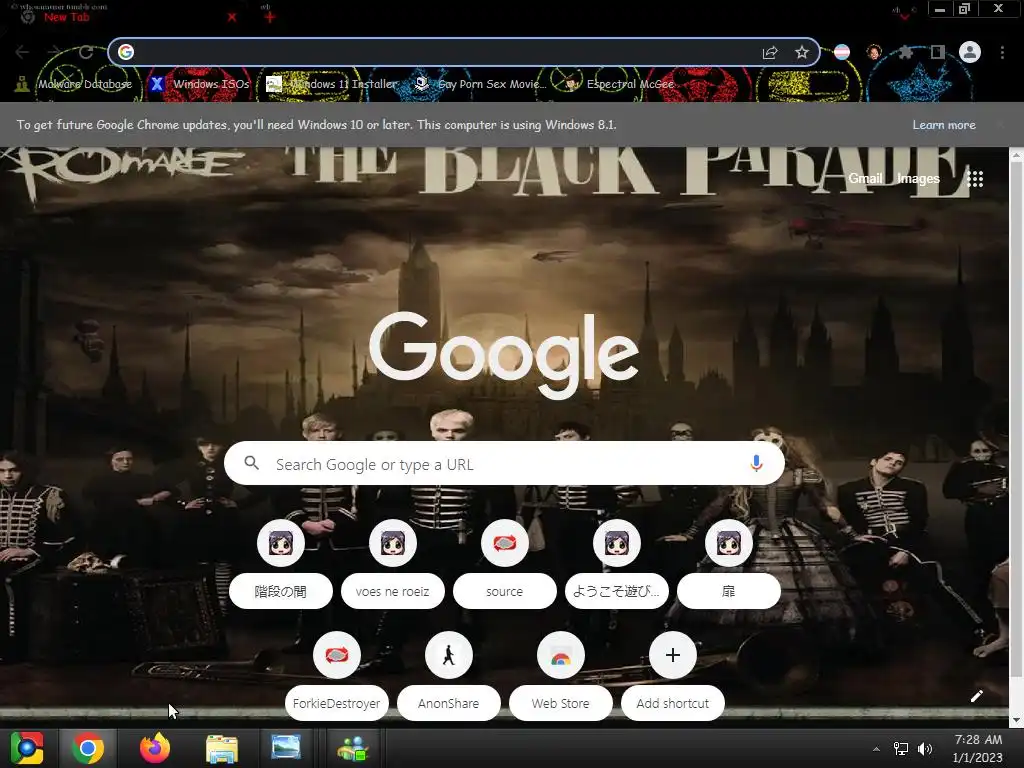1024x768 pixels.
Task: Click the page vertical scrollbar
Action: point(1016,418)
